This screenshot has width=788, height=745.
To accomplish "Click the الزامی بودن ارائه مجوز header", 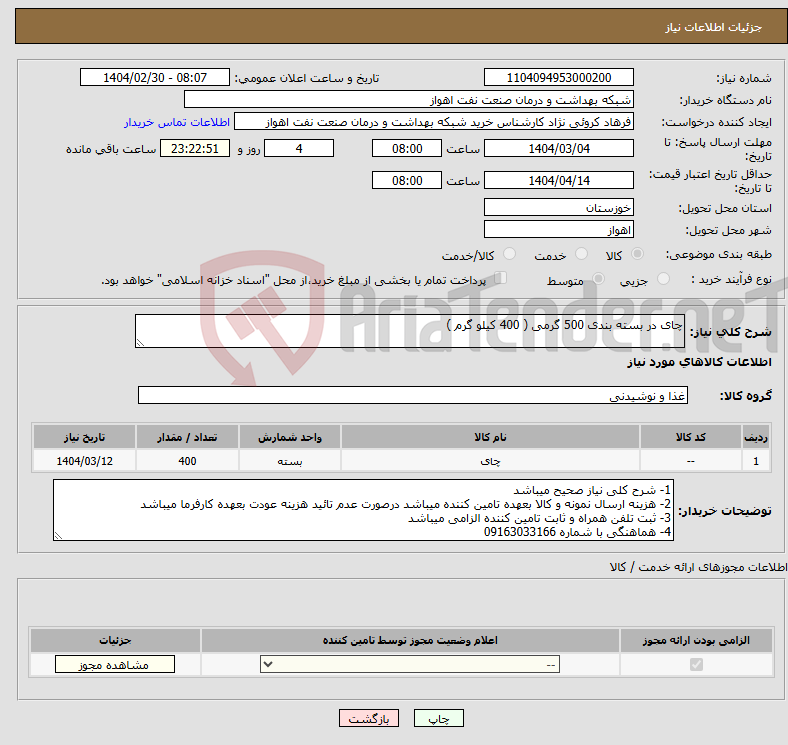I will pyautogui.click(x=696, y=640).
